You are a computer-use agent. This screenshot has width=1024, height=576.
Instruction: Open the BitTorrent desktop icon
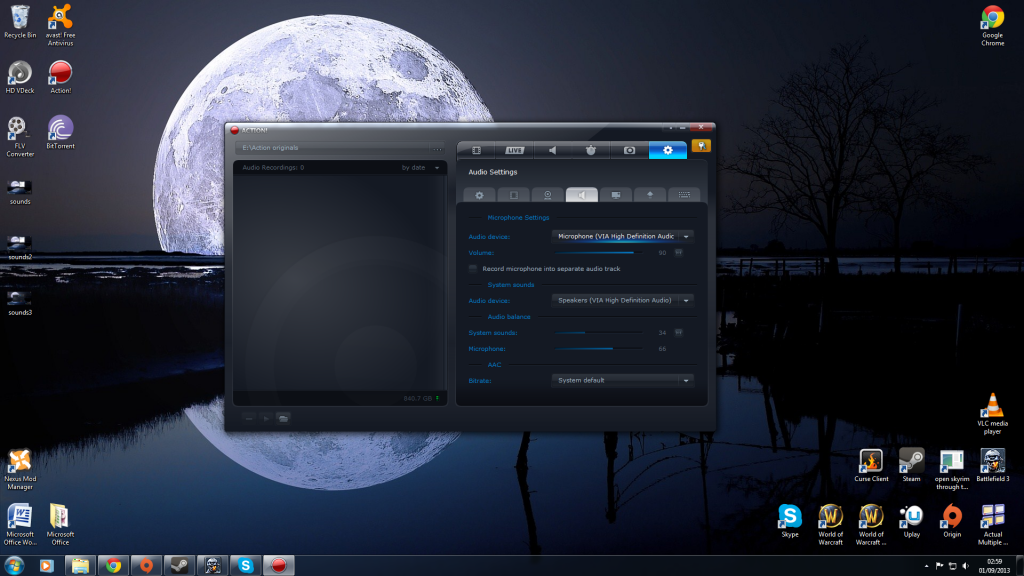click(x=60, y=132)
